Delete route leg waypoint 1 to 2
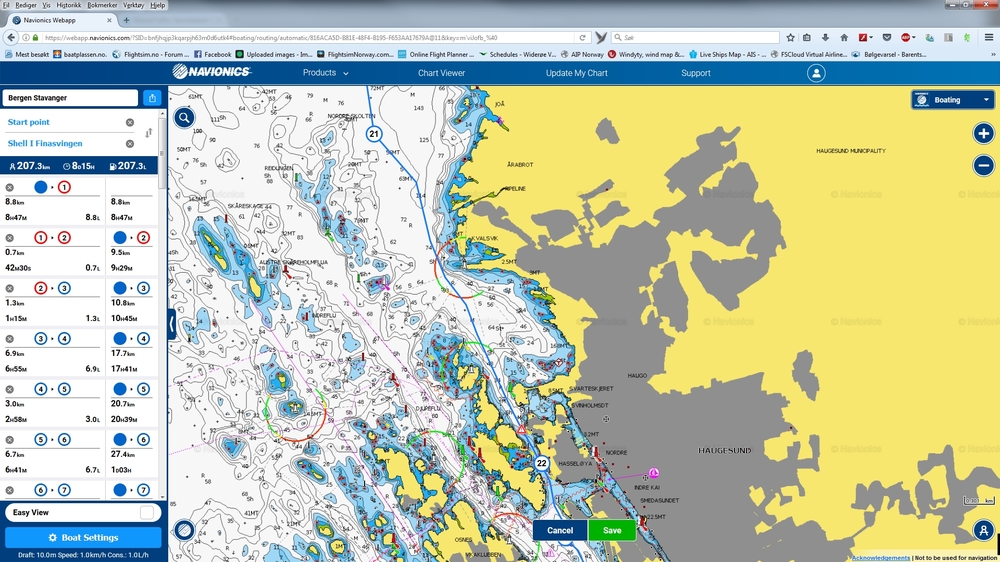The image size is (1000, 562). [x=10, y=238]
